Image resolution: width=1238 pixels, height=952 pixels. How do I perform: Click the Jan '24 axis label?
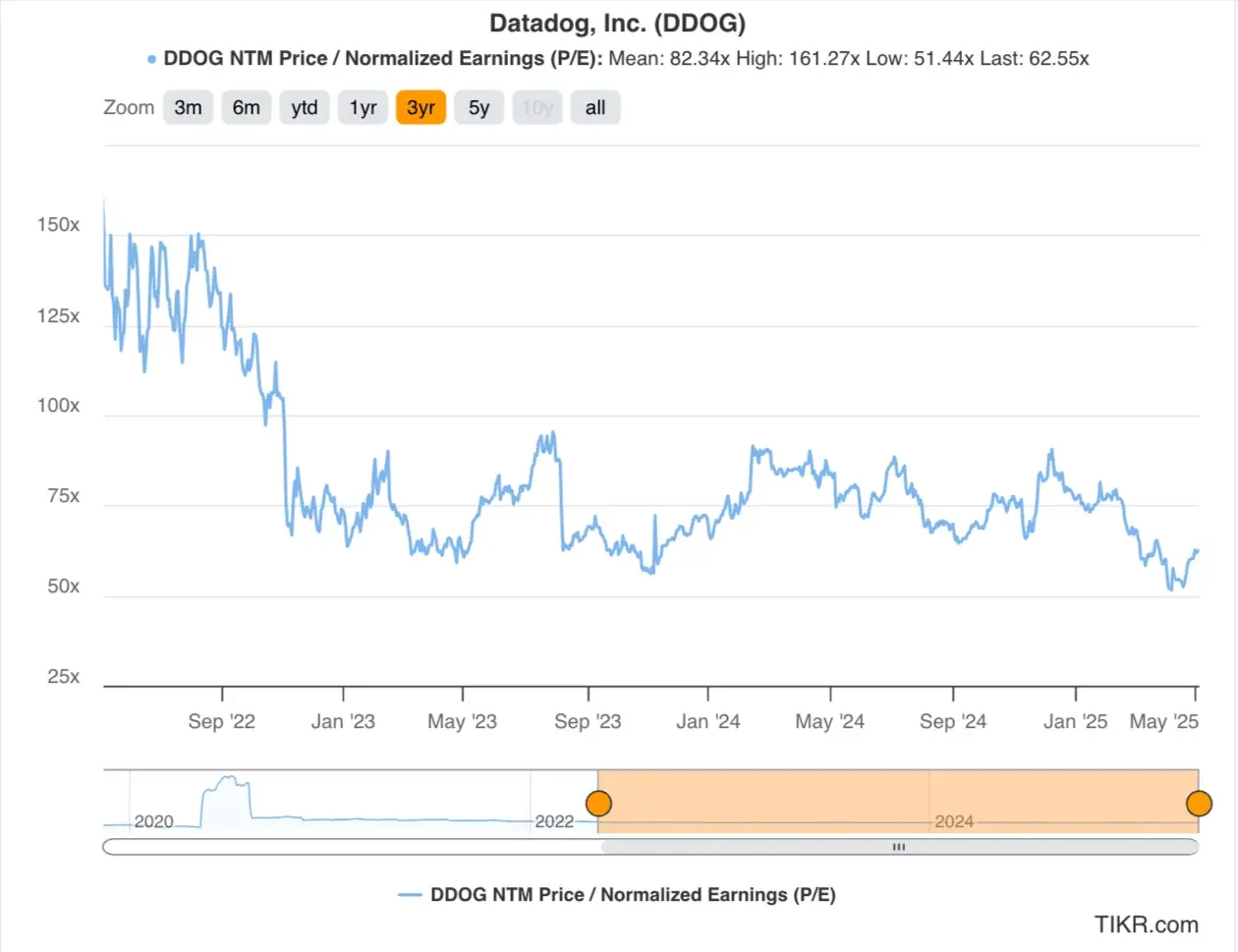(x=708, y=722)
